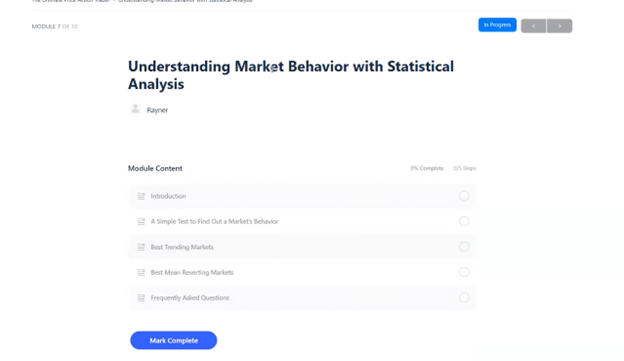
Task: Toggle the completion circle for Introduction
Action: (x=464, y=196)
